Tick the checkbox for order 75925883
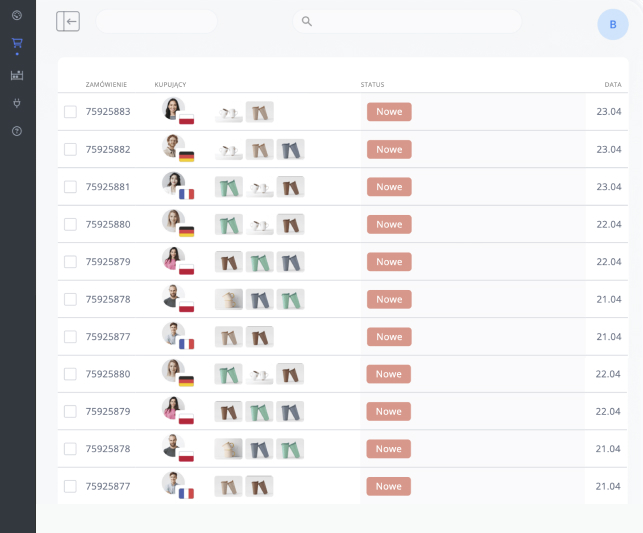This screenshot has width=643, height=533. click(x=70, y=112)
